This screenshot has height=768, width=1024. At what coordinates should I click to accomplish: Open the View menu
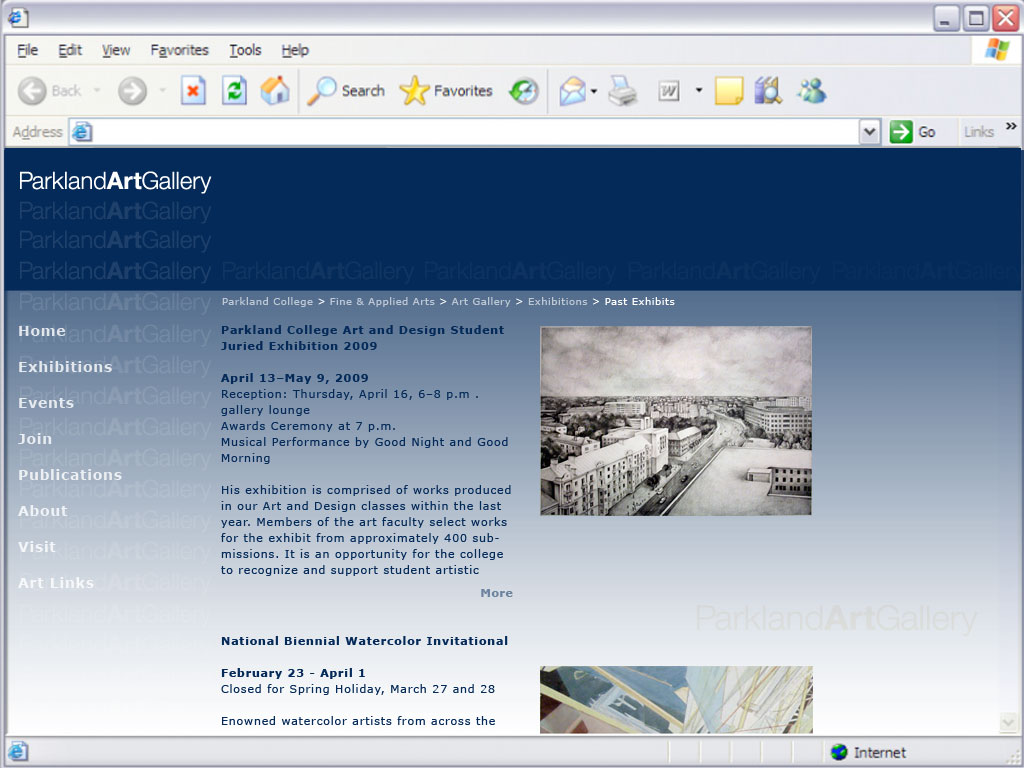pyautogui.click(x=116, y=50)
